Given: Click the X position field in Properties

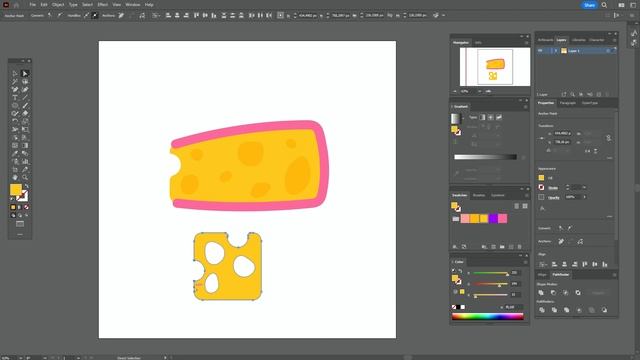Looking at the screenshot, I should pyautogui.click(x=563, y=133).
